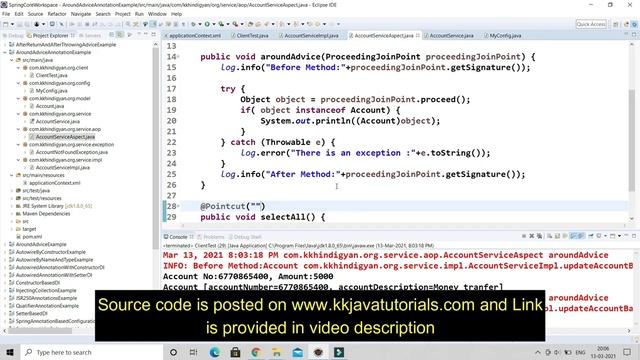
Task: Toggle Show Console When Standard Error Changes
Action: click(x=580, y=236)
